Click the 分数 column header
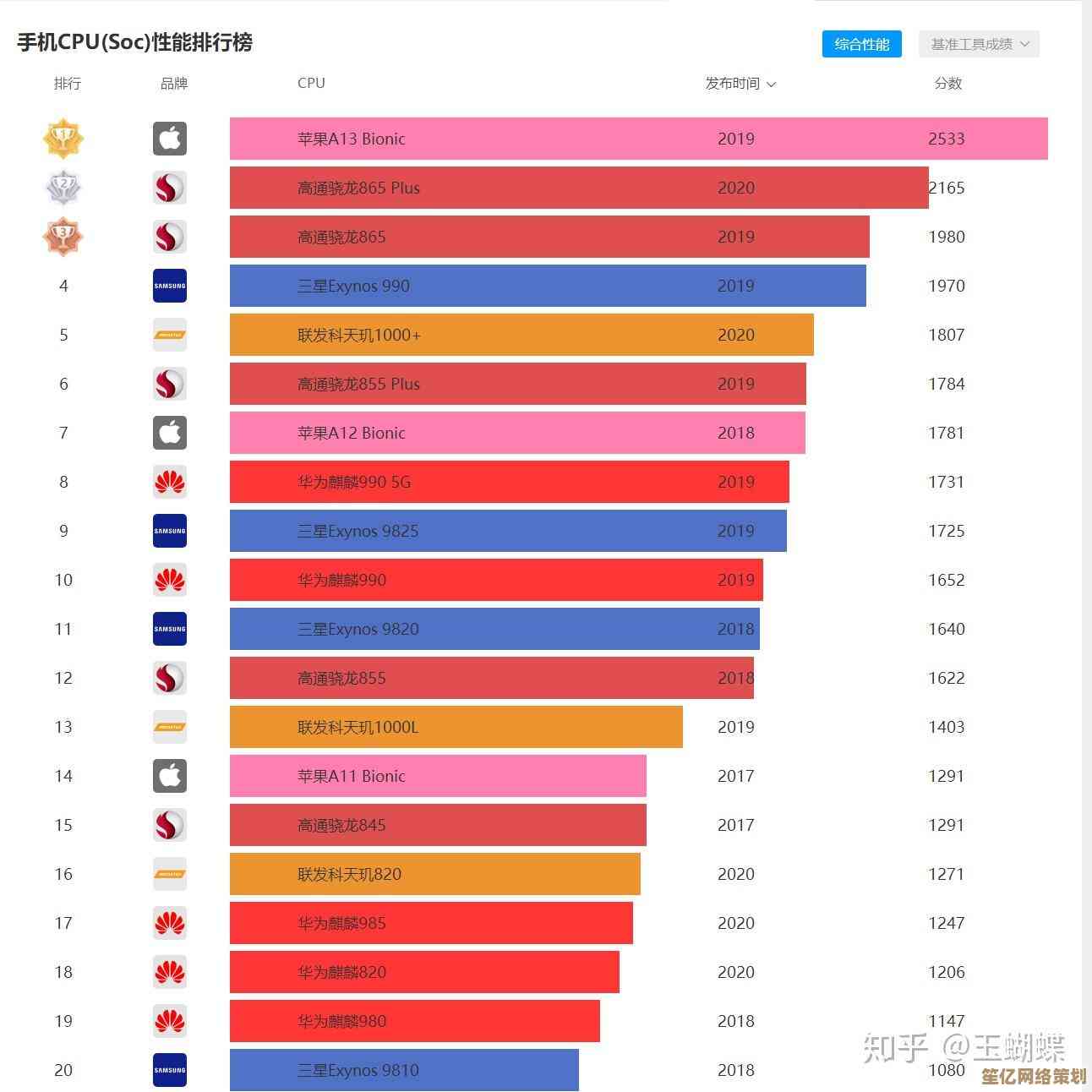1092x1092 pixels. click(947, 84)
